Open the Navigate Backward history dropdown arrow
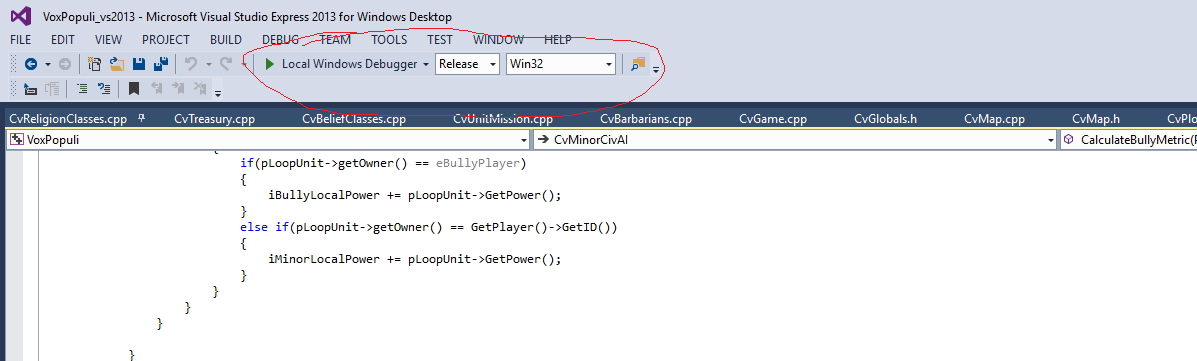Image resolution: width=1197 pixels, height=361 pixels. (x=47, y=64)
